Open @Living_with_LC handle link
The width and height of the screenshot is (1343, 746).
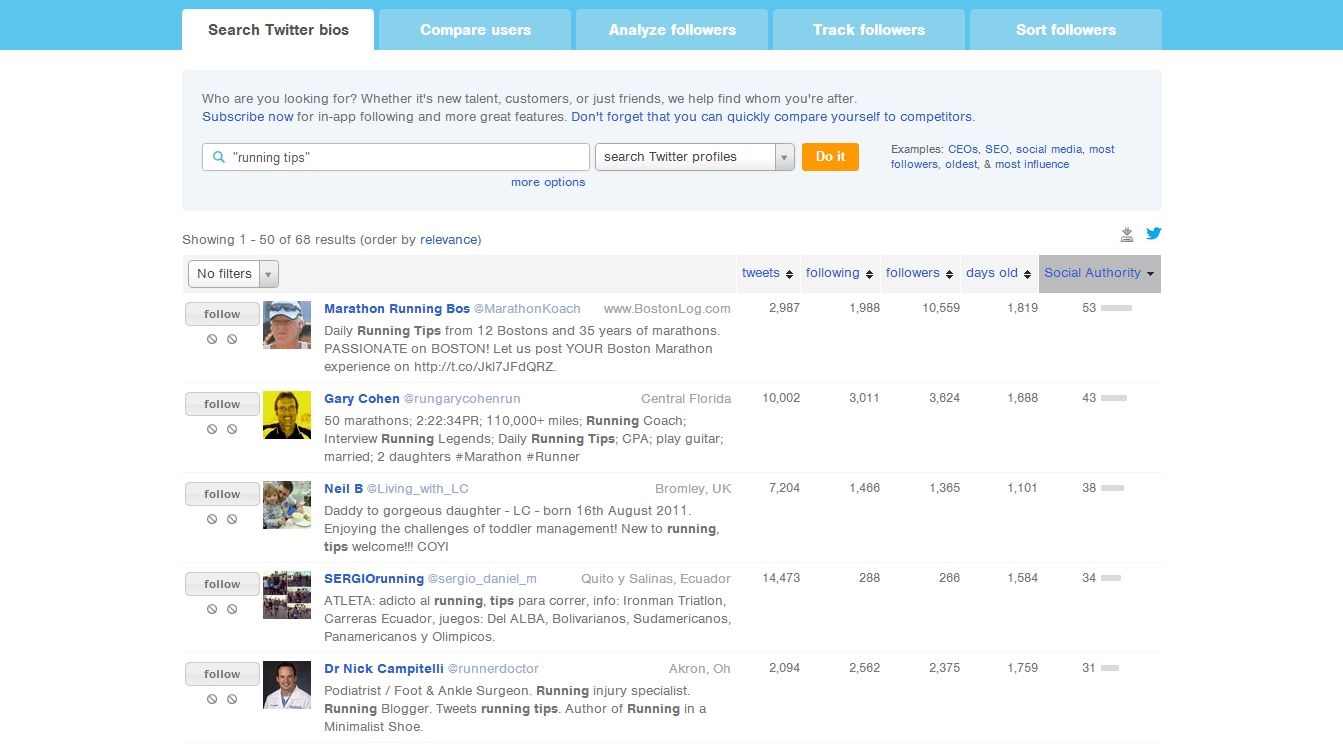click(x=418, y=489)
